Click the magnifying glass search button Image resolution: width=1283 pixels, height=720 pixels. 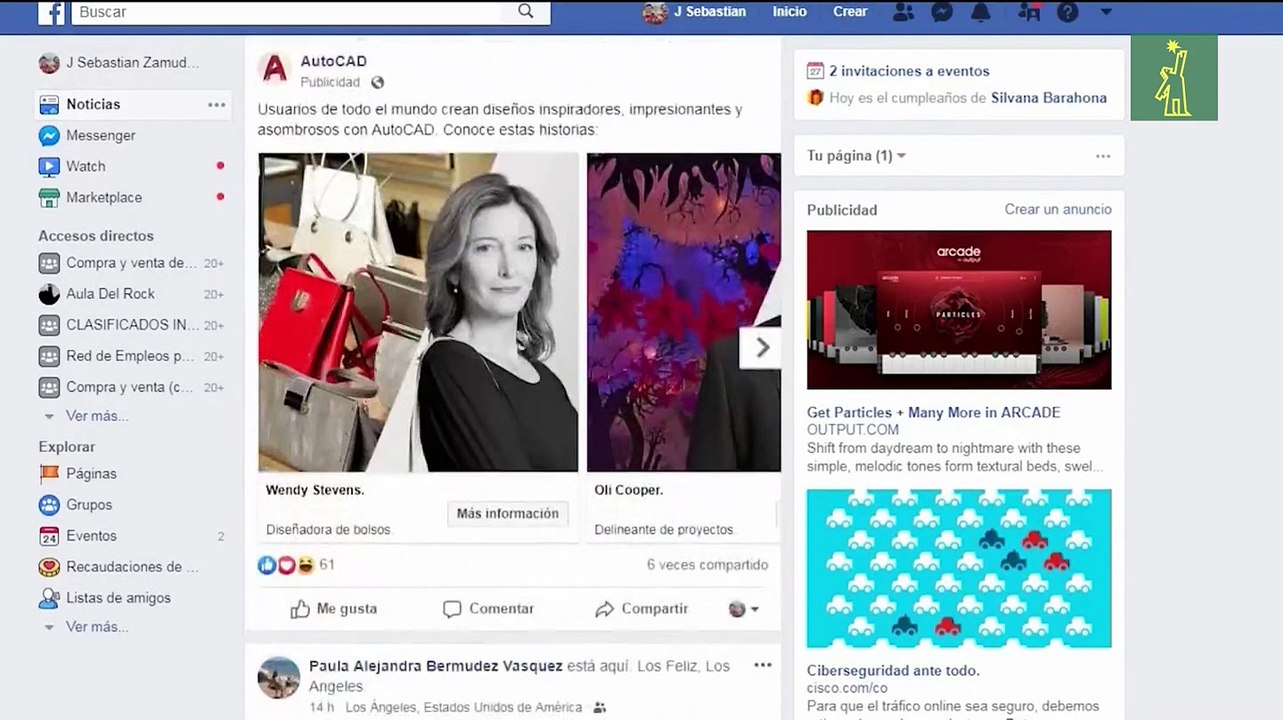pos(527,12)
